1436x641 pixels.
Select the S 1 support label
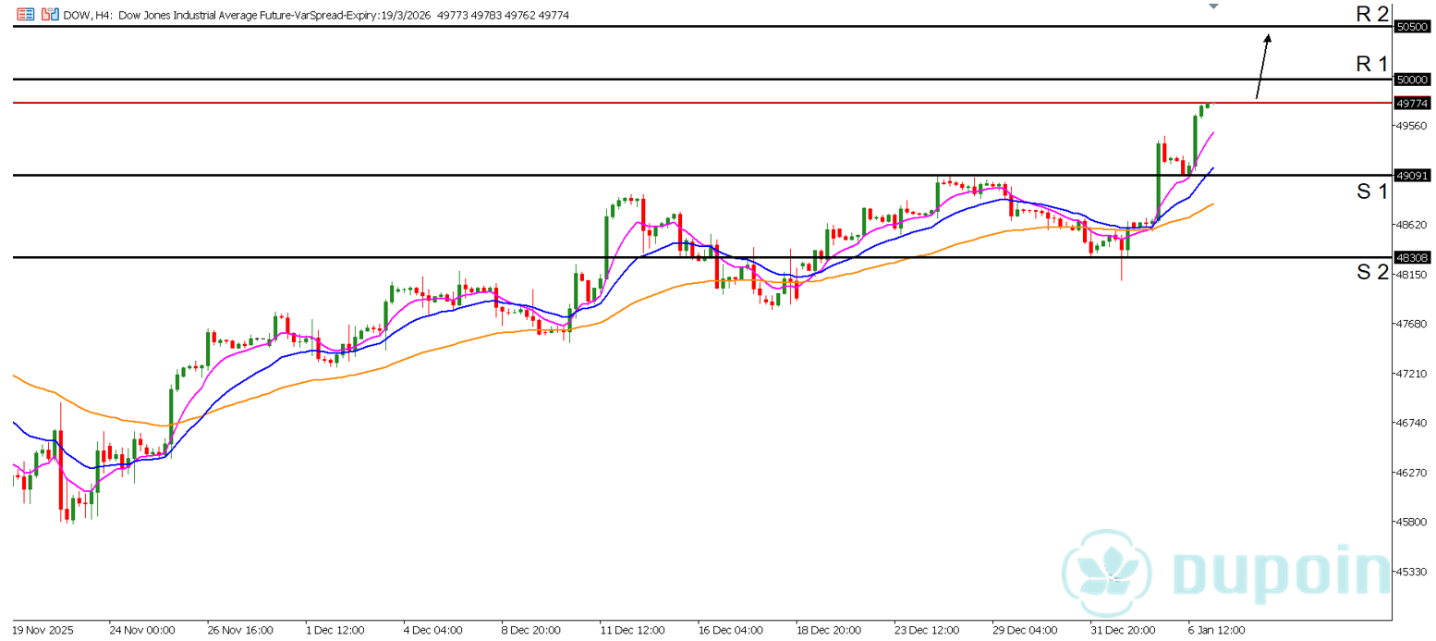1372,192
